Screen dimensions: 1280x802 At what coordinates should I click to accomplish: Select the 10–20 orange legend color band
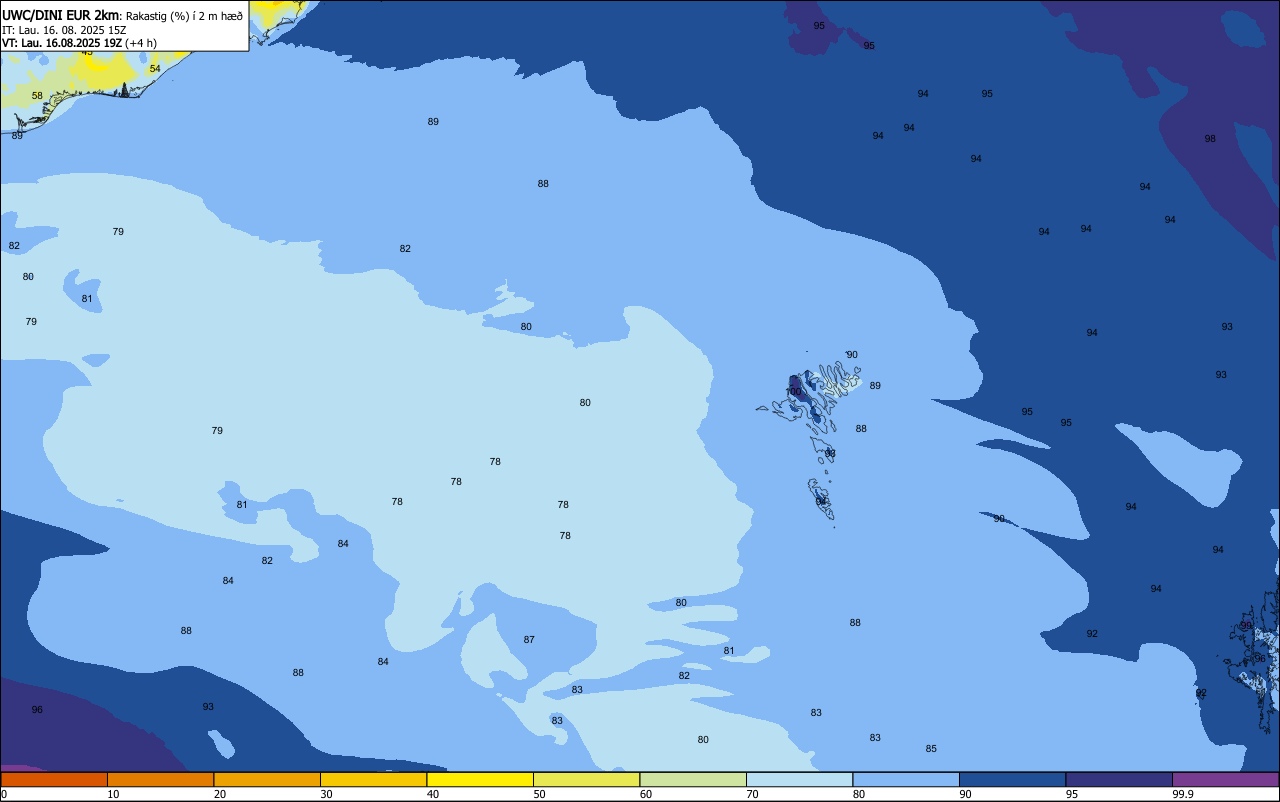[160, 779]
